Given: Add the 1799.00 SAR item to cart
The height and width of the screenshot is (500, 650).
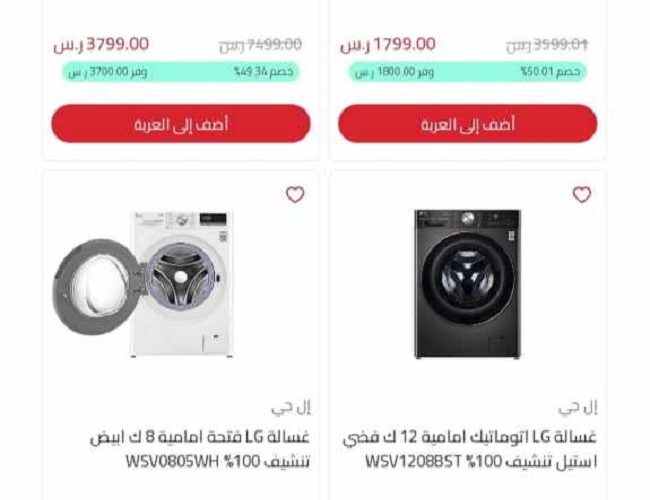Looking at the screenshot, I should point(468,124).
